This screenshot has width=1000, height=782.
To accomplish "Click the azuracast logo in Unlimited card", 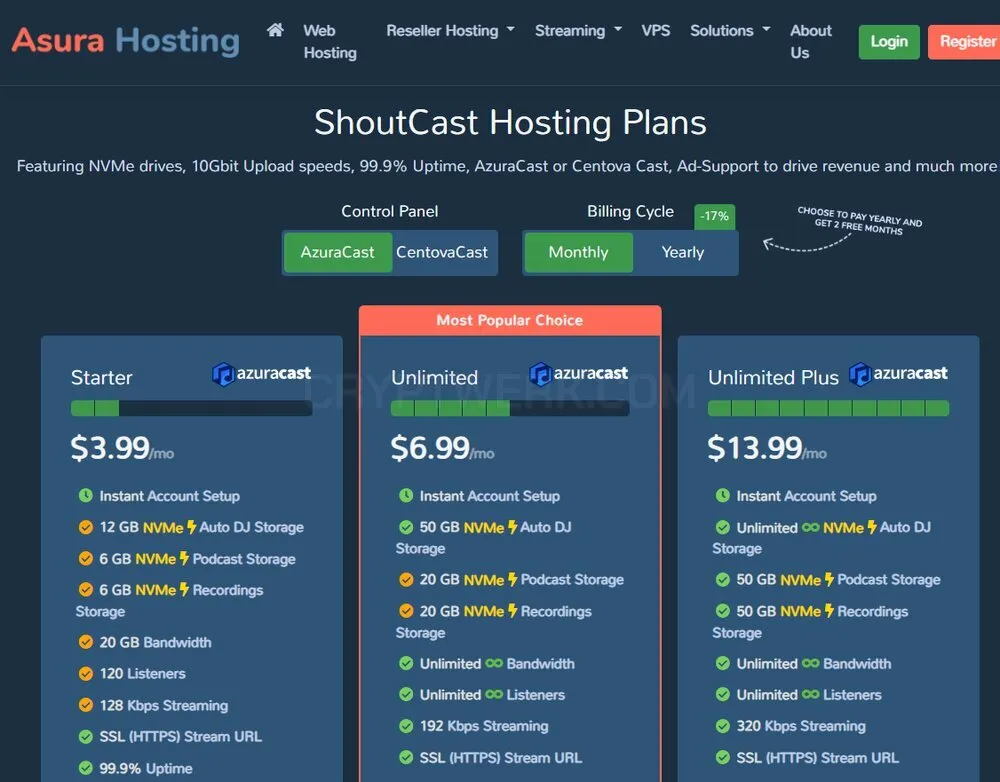I will [578, 374].
